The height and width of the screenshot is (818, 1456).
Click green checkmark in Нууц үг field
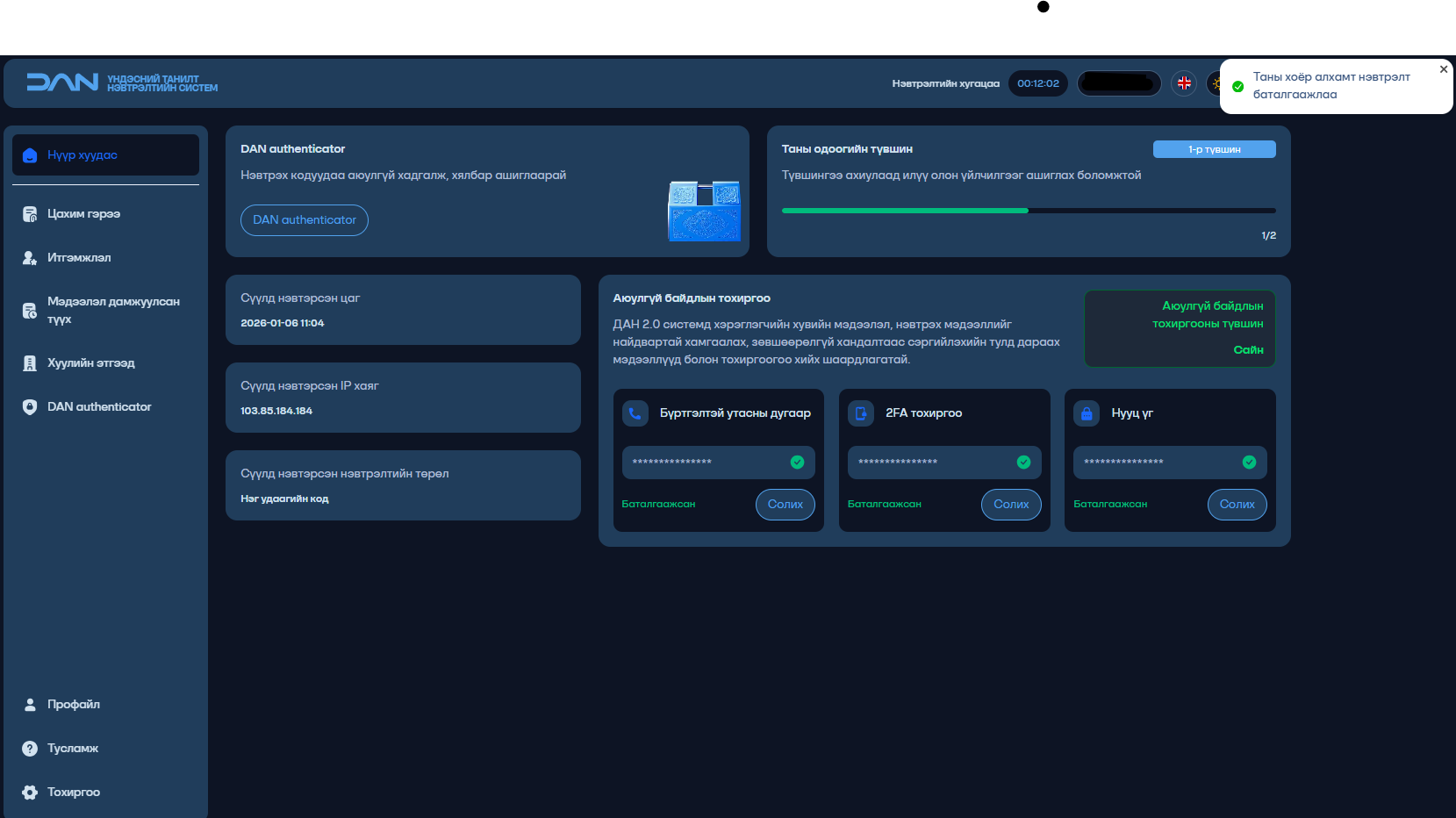click(x=1249, y=463)
